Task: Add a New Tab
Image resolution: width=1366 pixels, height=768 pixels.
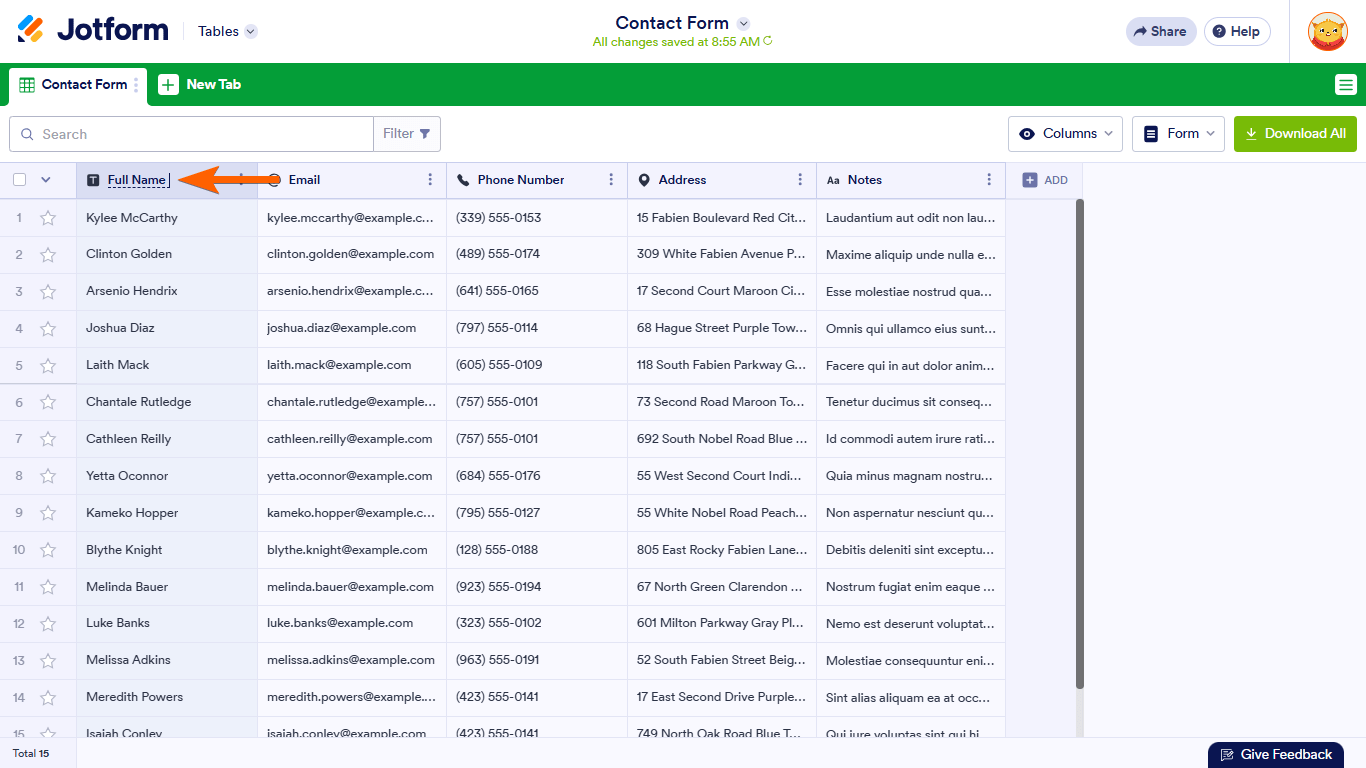Action: click(200, 85)
